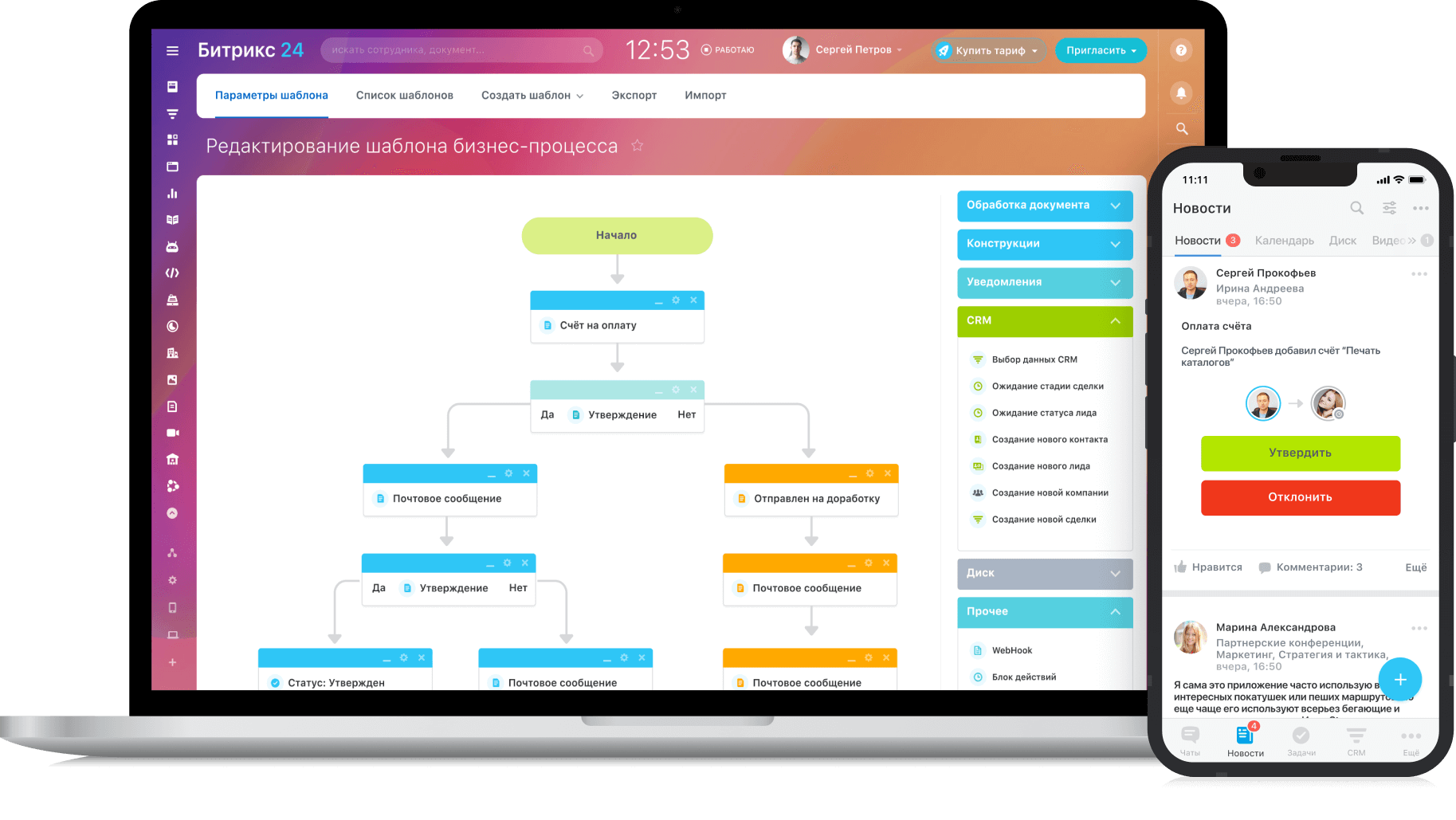Screen dimensions: 1456x820
Task: Expand the Конструкции panel
Action: coord(1045,244)
